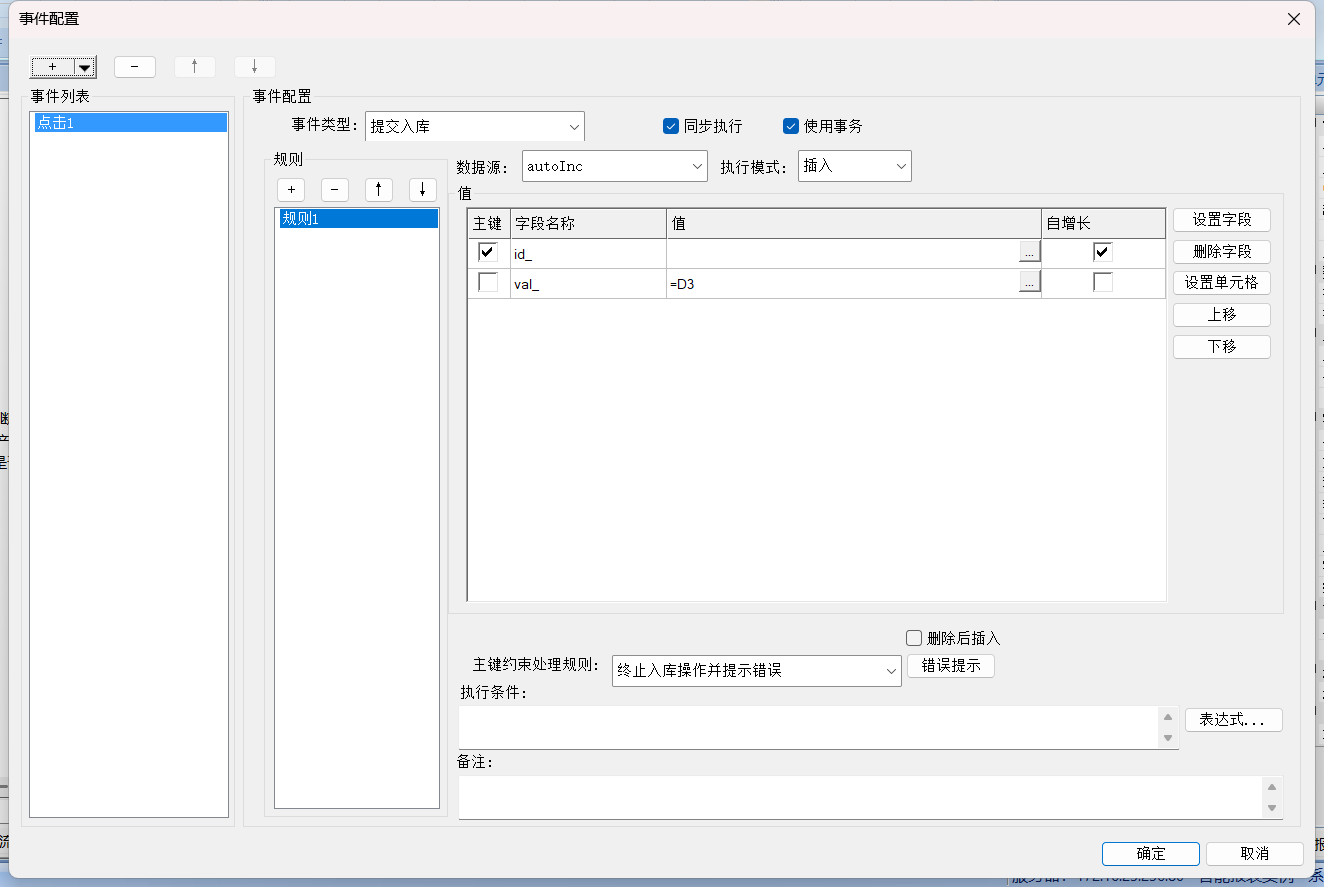Expand the 事件类型 dropdown
The image size is (1324, 887).
coord(475,127)
